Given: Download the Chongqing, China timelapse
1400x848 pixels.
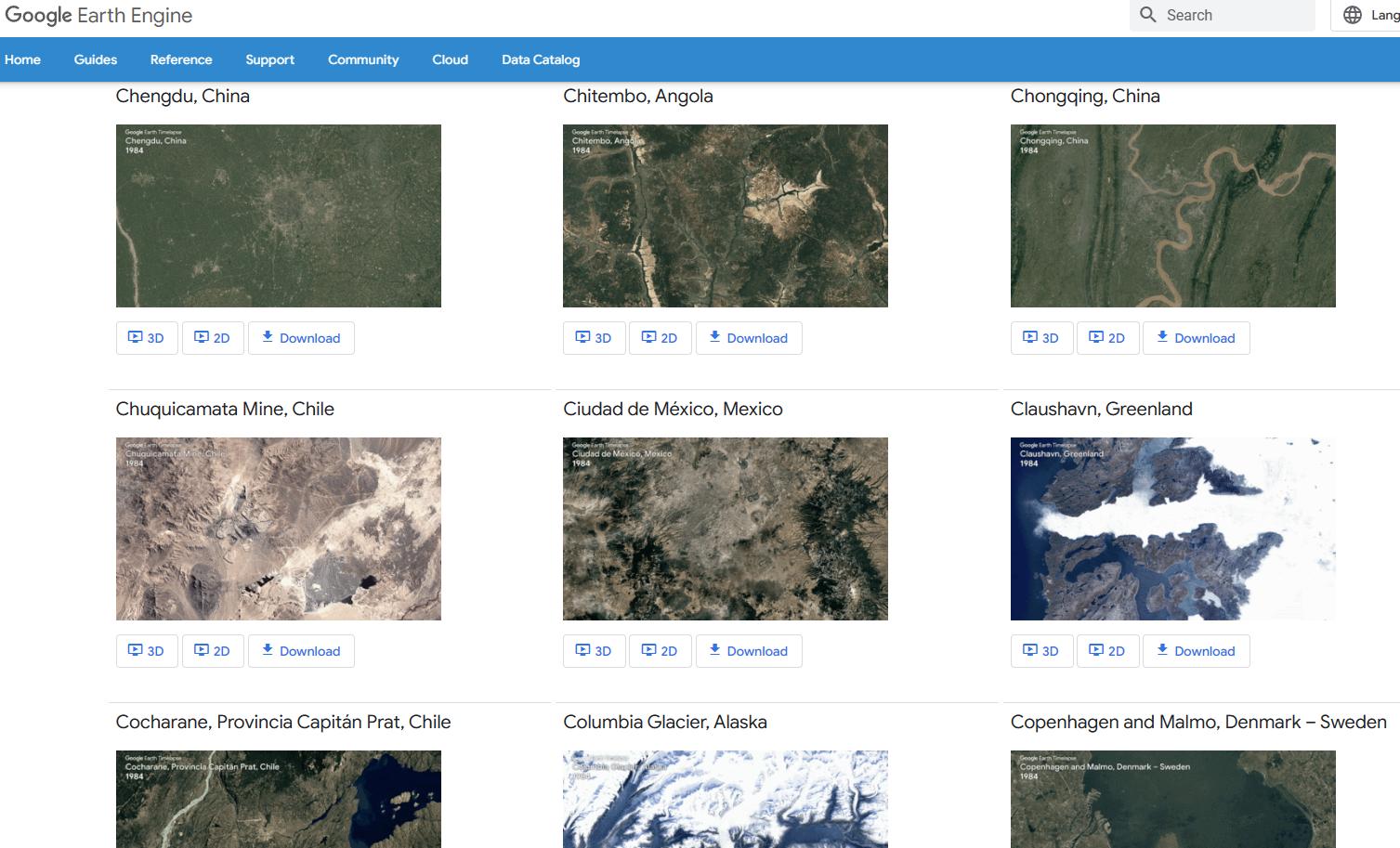Looking at the screenshot, I should point(1196,338).
